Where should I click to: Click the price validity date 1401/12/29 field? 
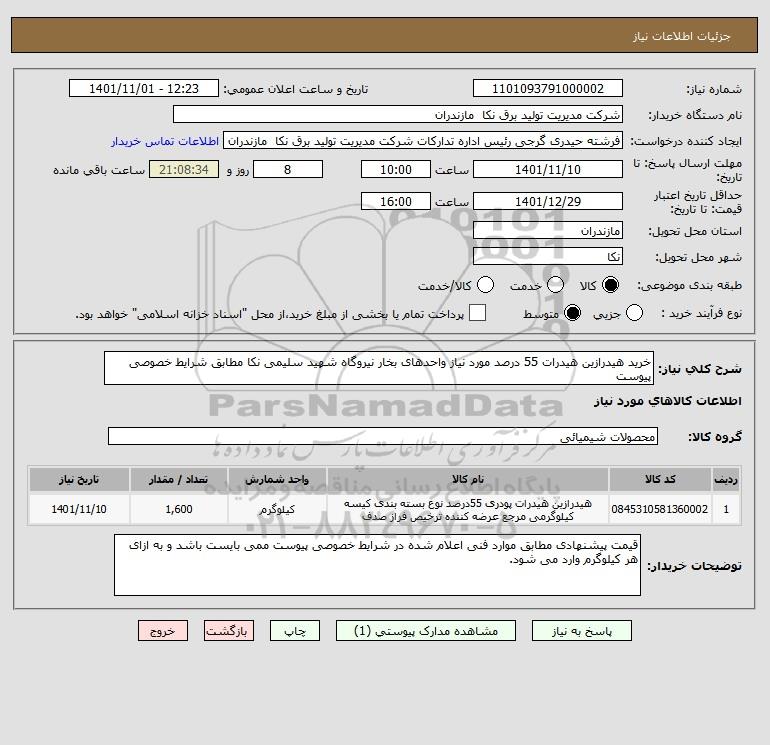tap(548, 201)
